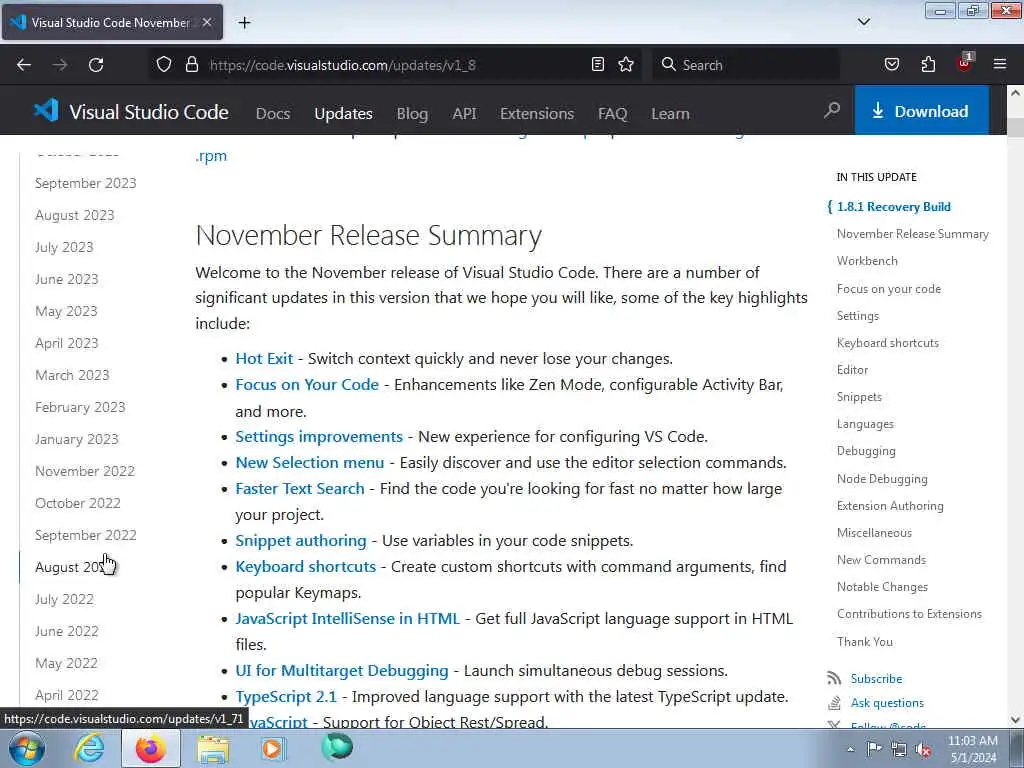
Task: Click the site padlock security icon
Action: point(191,65)
